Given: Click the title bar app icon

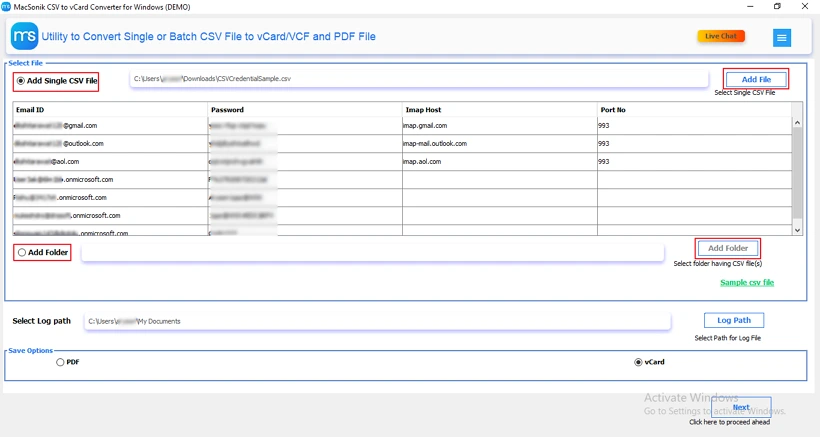Looking at the screenshot, I should click(6, 7).
